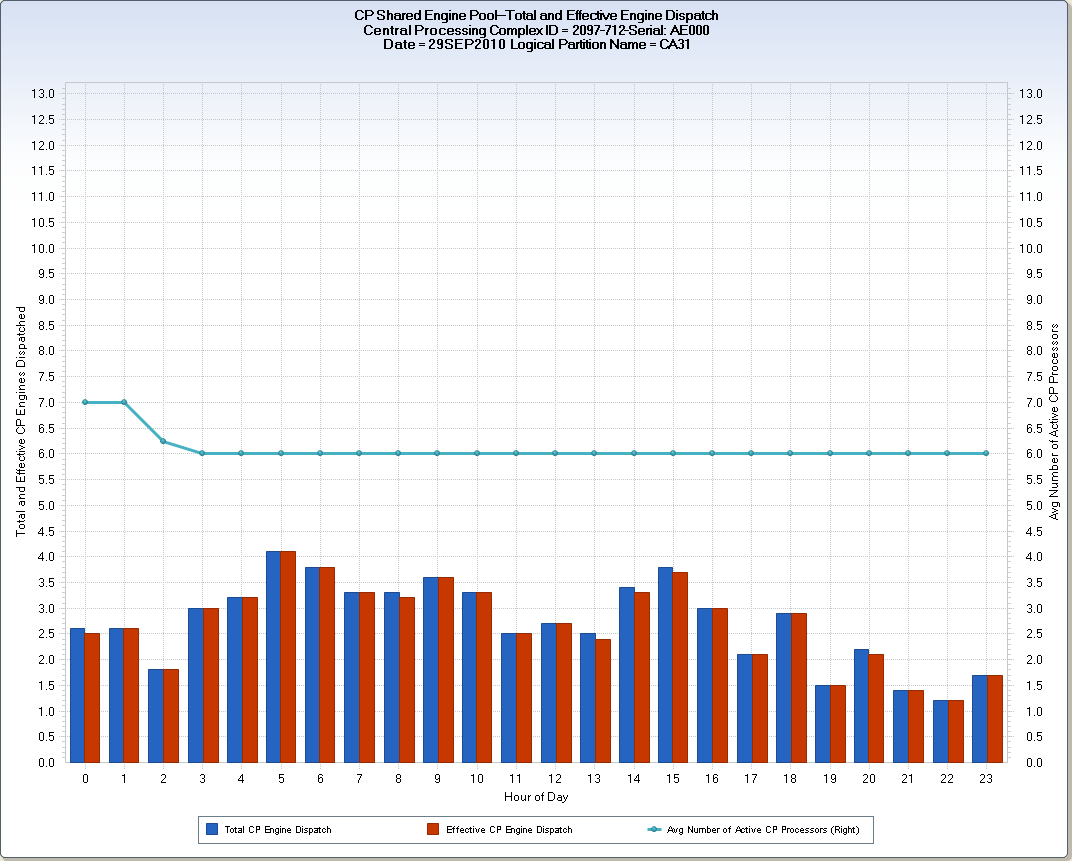Click left axis value '4.0'
Viewport: 1072px width, 861px height.
pos(46,557)
